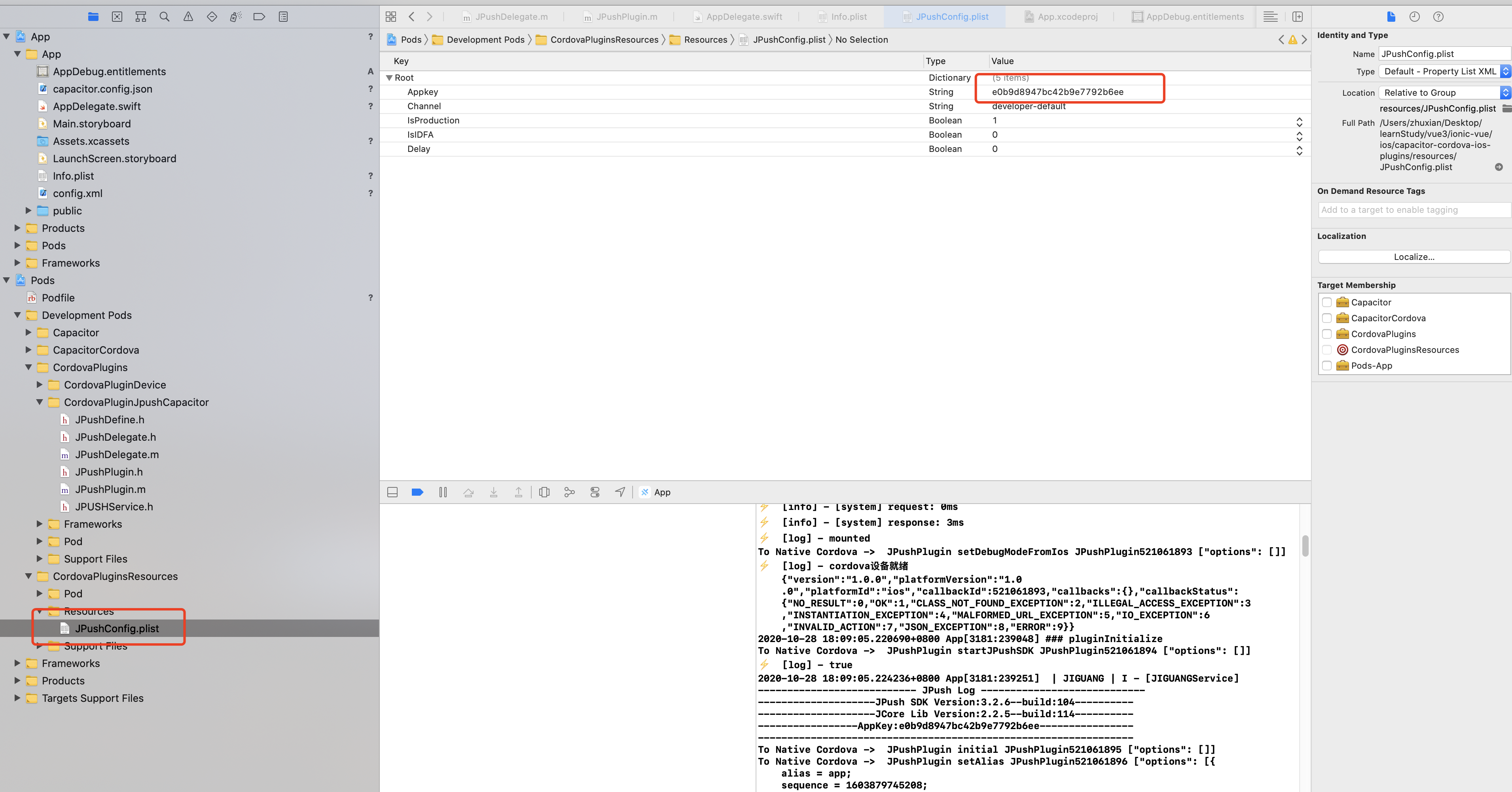Click the Localize... button

(x=1414, y=257)
